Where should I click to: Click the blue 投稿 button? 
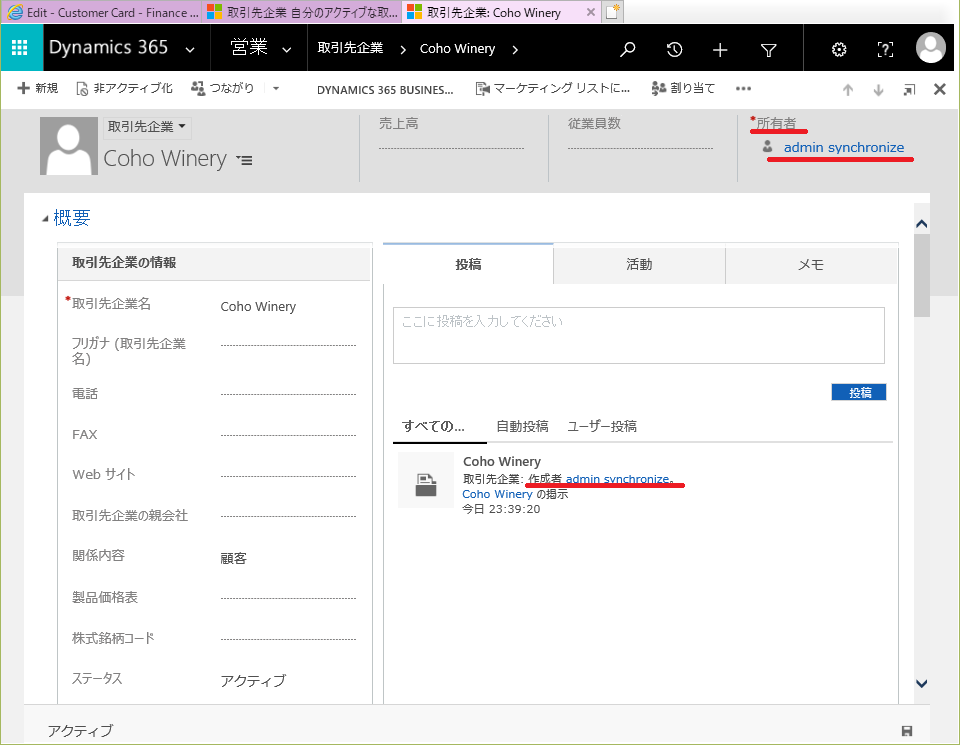pos(859,392)
